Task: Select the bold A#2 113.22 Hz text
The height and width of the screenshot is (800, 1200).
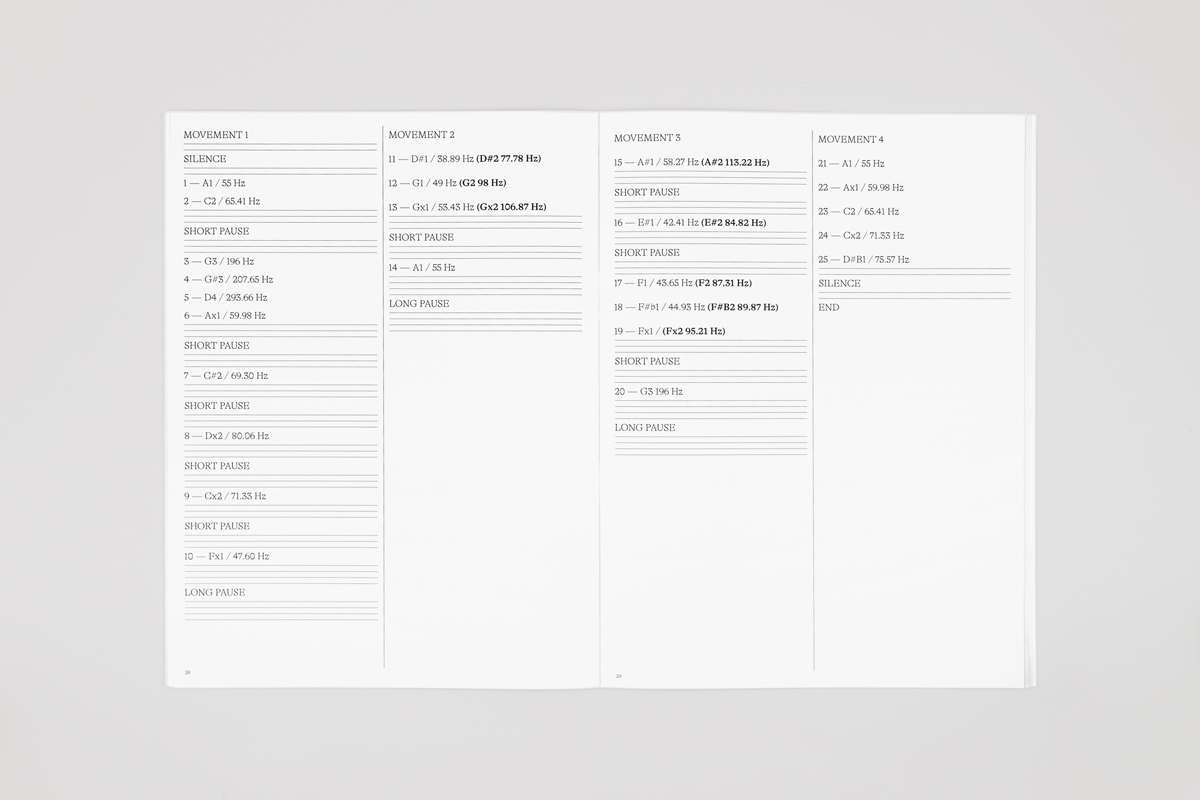Action: coord(735,162)
